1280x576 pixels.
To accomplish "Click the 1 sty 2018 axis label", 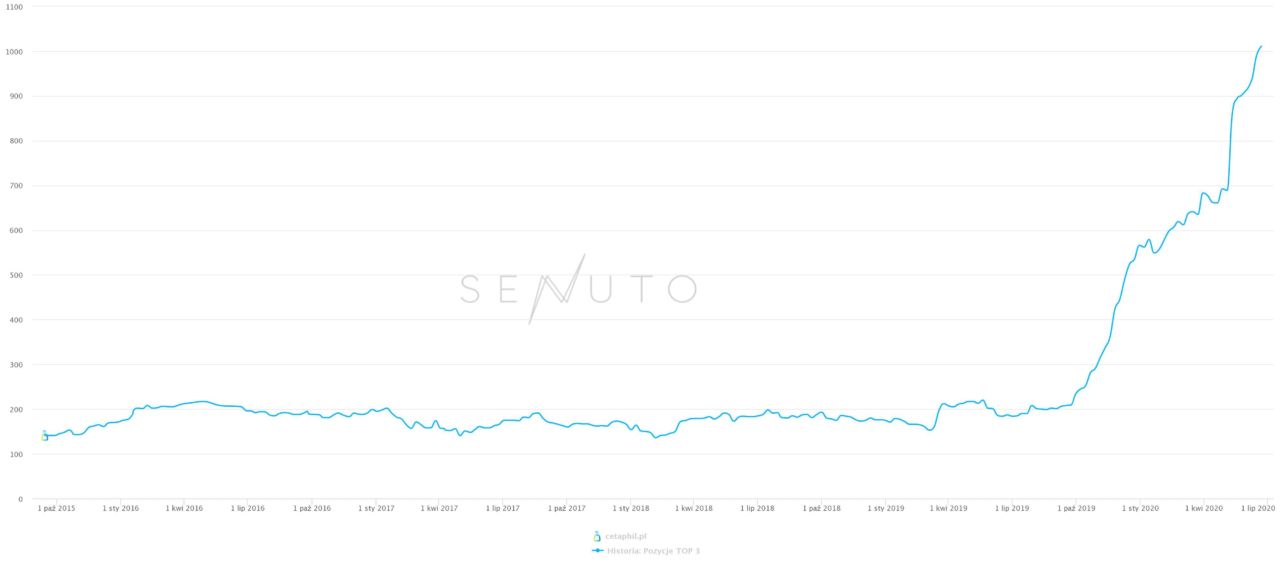I will pyautogui.click(x=631, y=508).
